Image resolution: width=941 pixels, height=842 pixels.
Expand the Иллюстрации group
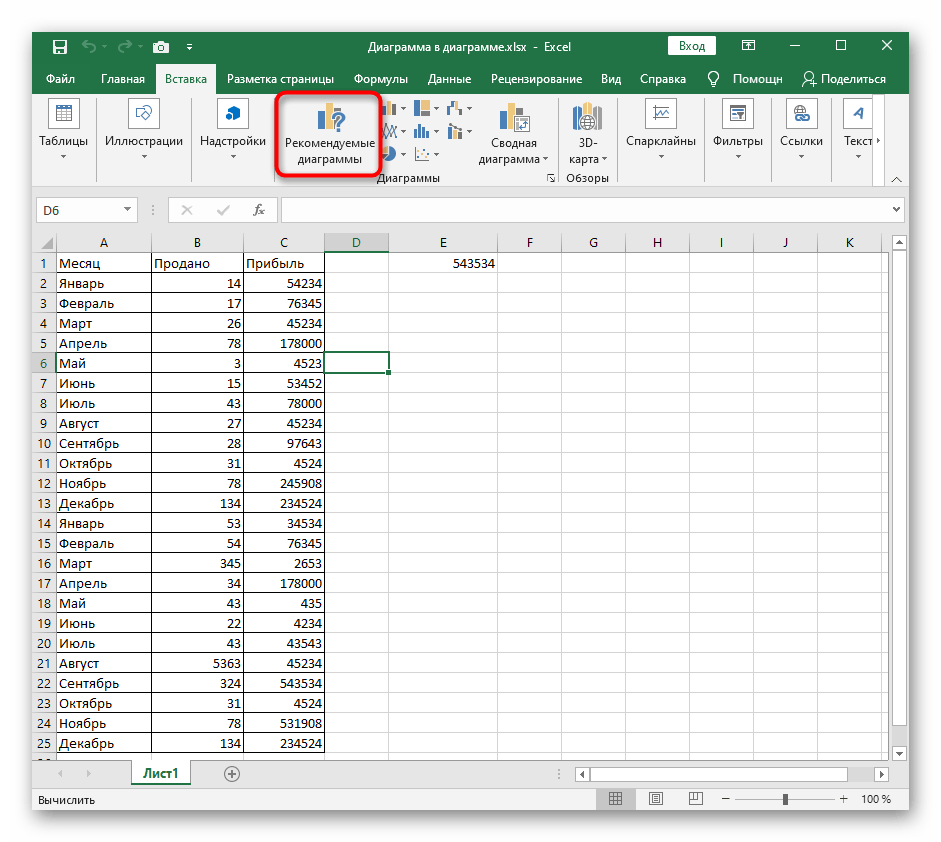143,131
